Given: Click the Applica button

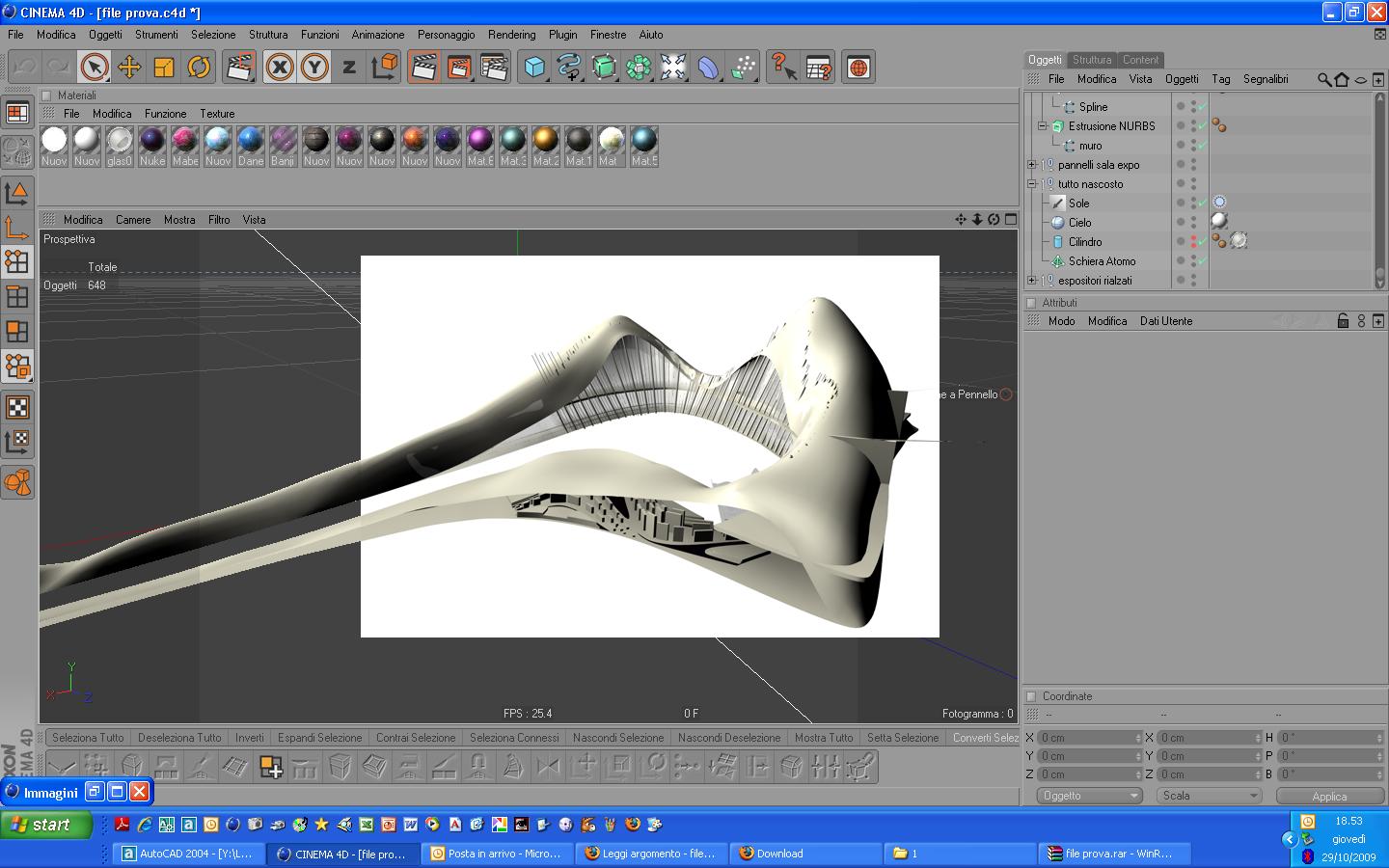Looking at the screenshot, I should [1328, 796].
